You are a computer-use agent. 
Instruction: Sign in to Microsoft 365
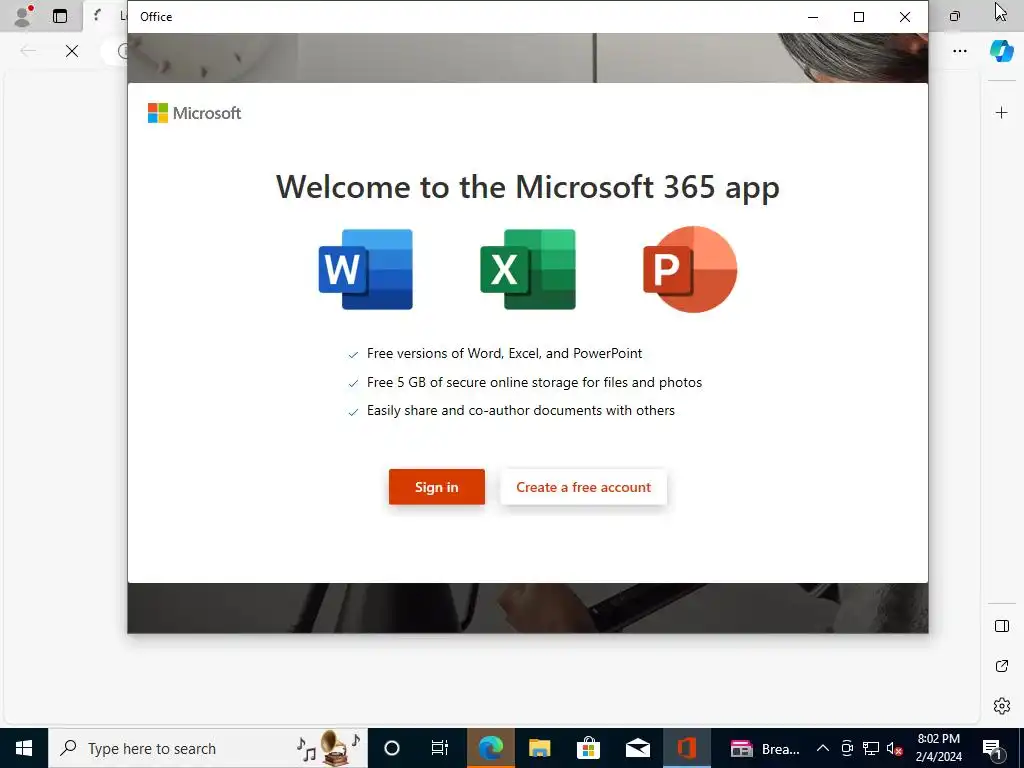pyautogui.click(x=437, y=487)
